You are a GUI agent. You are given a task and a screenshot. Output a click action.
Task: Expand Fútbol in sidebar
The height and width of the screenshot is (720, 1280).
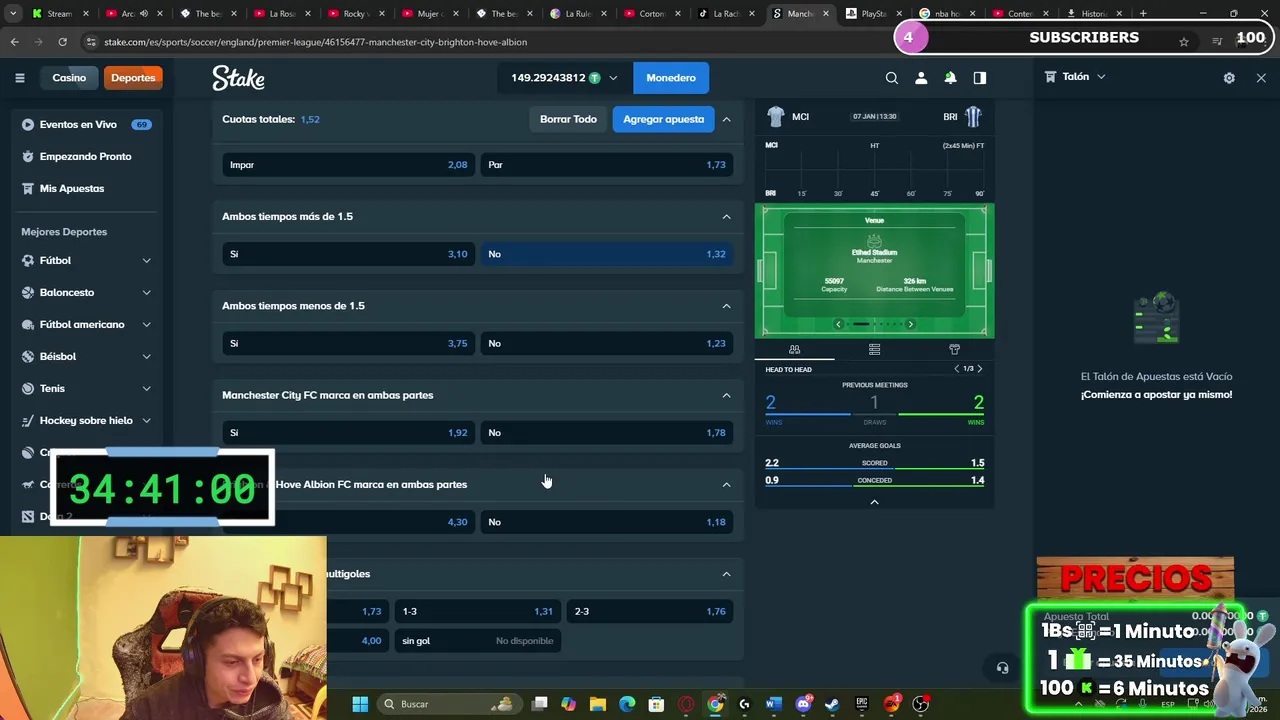point(146,260)
